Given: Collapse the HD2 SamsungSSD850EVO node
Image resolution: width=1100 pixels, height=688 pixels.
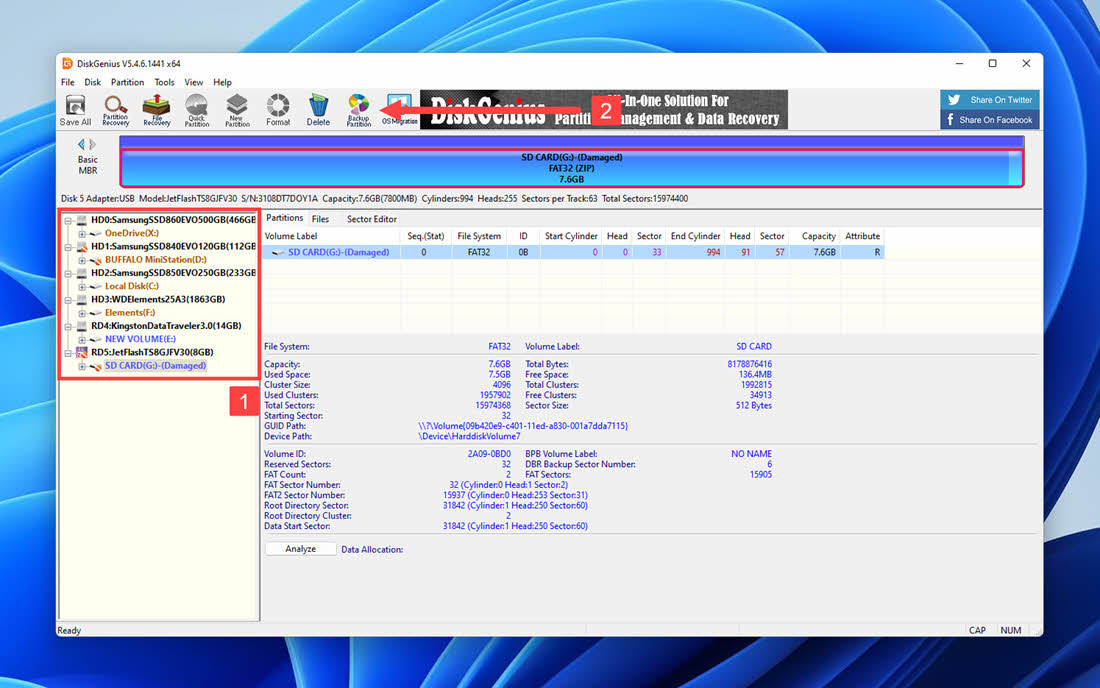Looking at the screenshot, I should 68,274.
